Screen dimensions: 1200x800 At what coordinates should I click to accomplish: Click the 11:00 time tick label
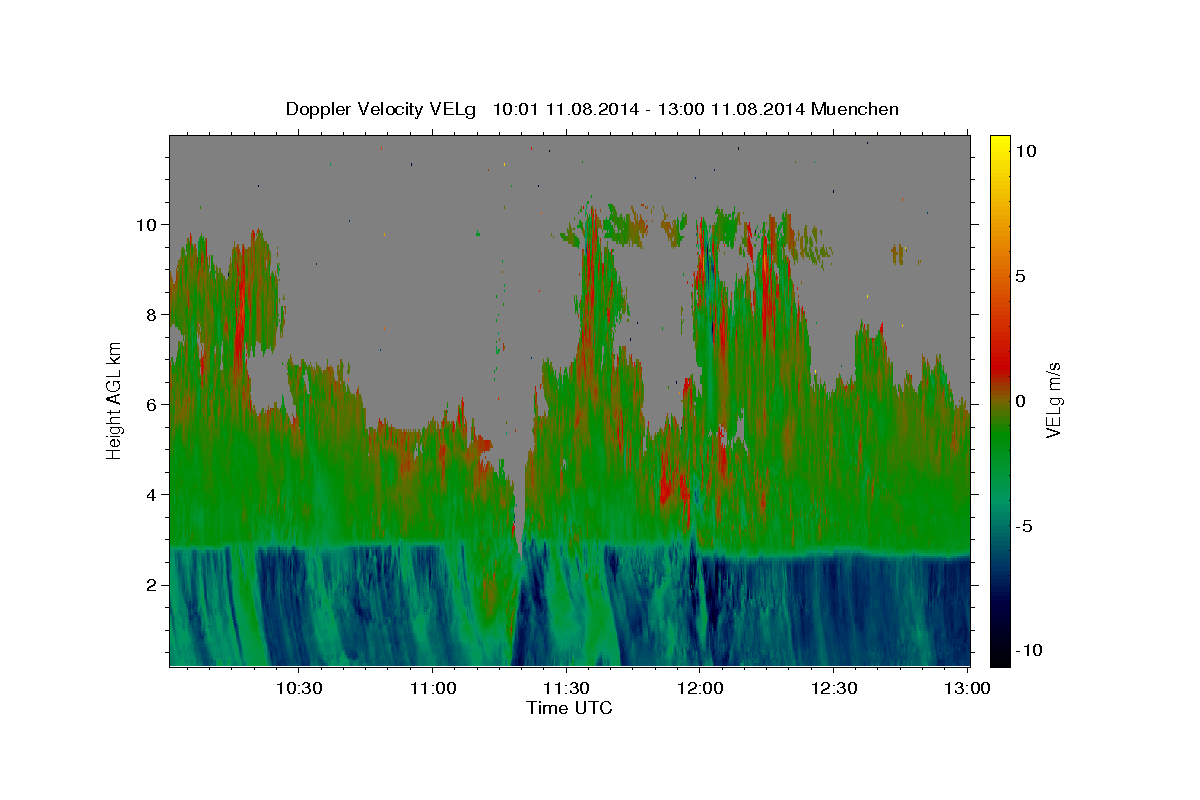tap(433, 688)
